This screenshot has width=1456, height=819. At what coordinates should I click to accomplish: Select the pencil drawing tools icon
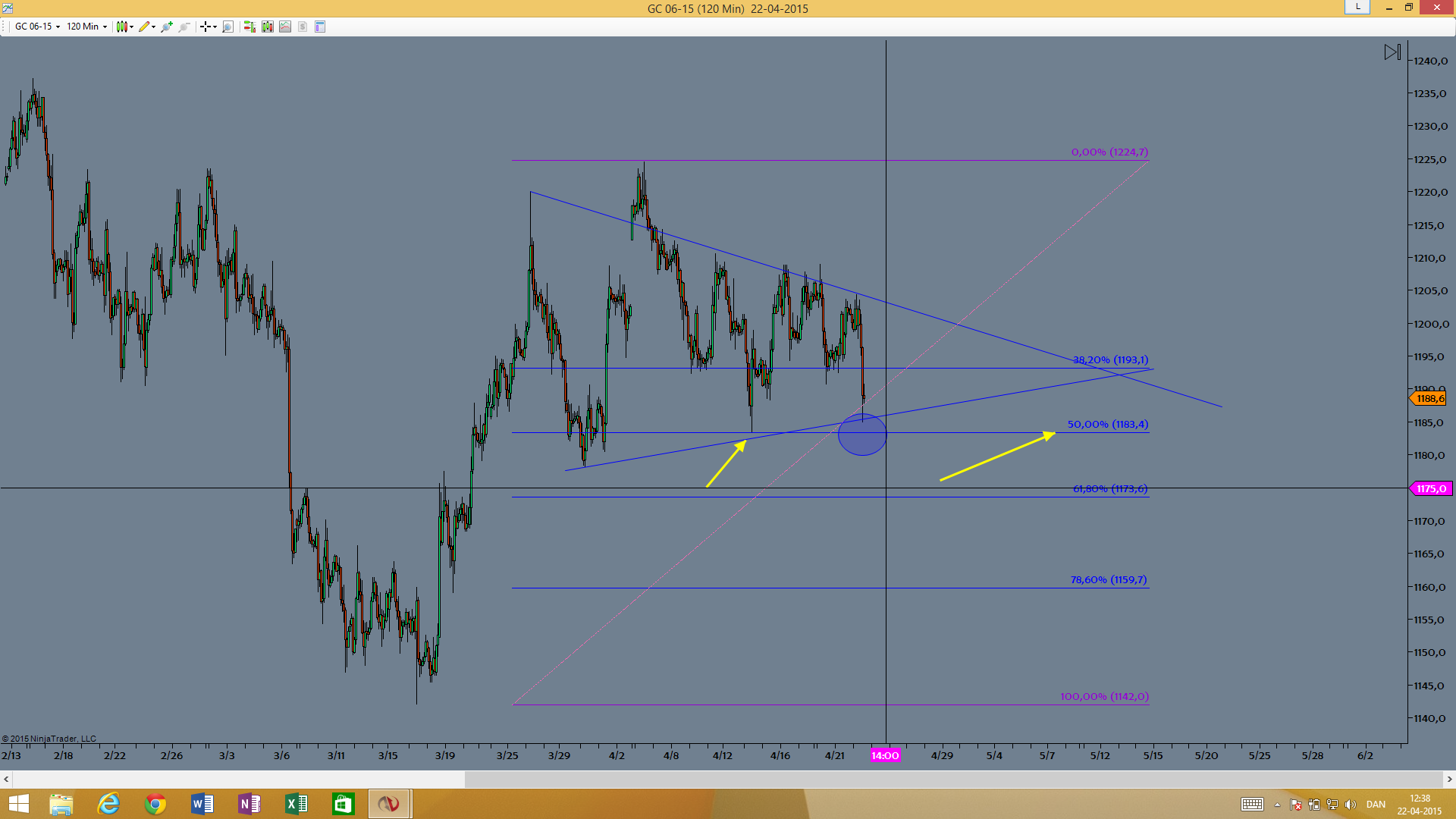pyautogui.click(x=146, y=27)
